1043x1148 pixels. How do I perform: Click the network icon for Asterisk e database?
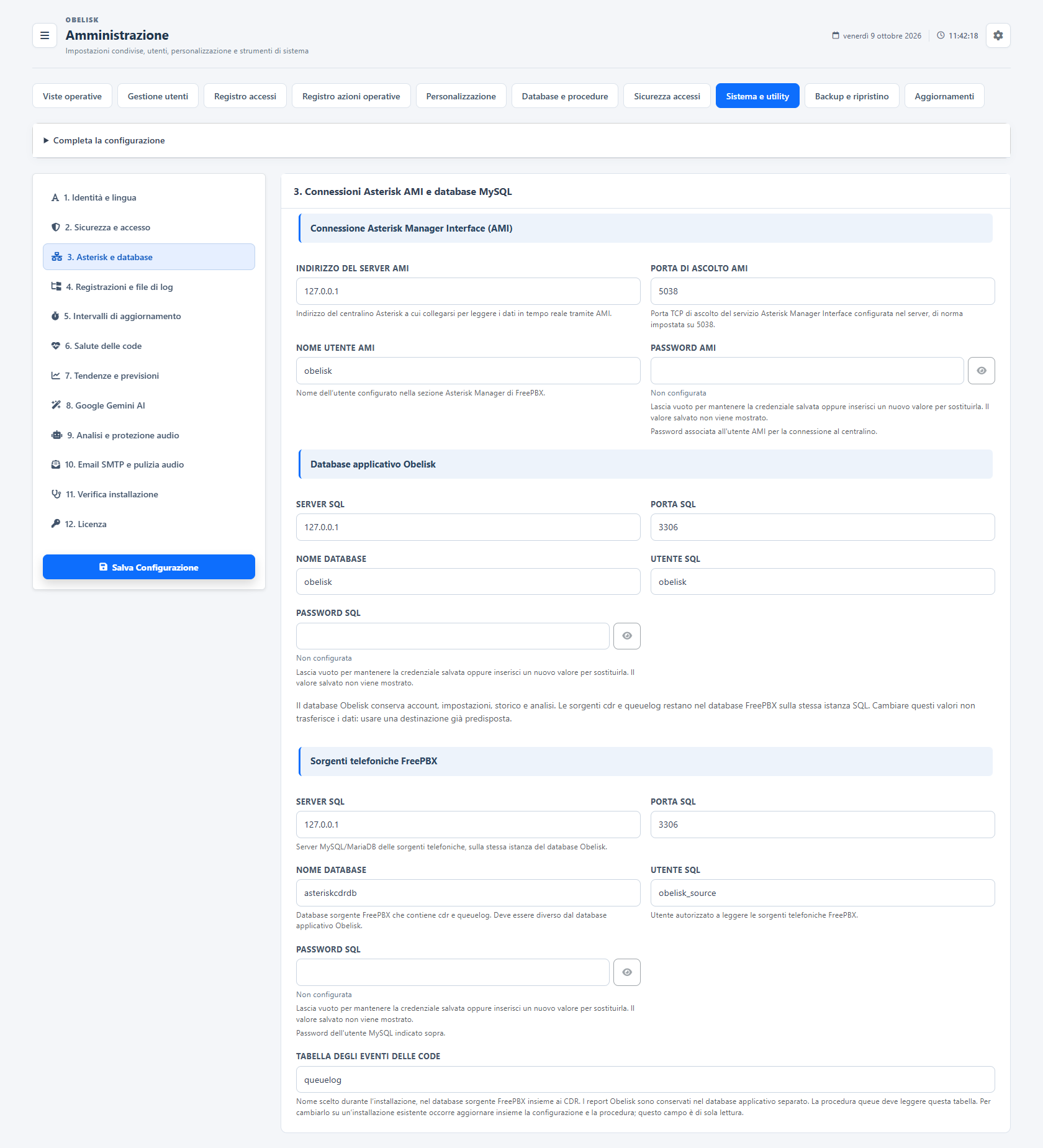pos(56,257)
